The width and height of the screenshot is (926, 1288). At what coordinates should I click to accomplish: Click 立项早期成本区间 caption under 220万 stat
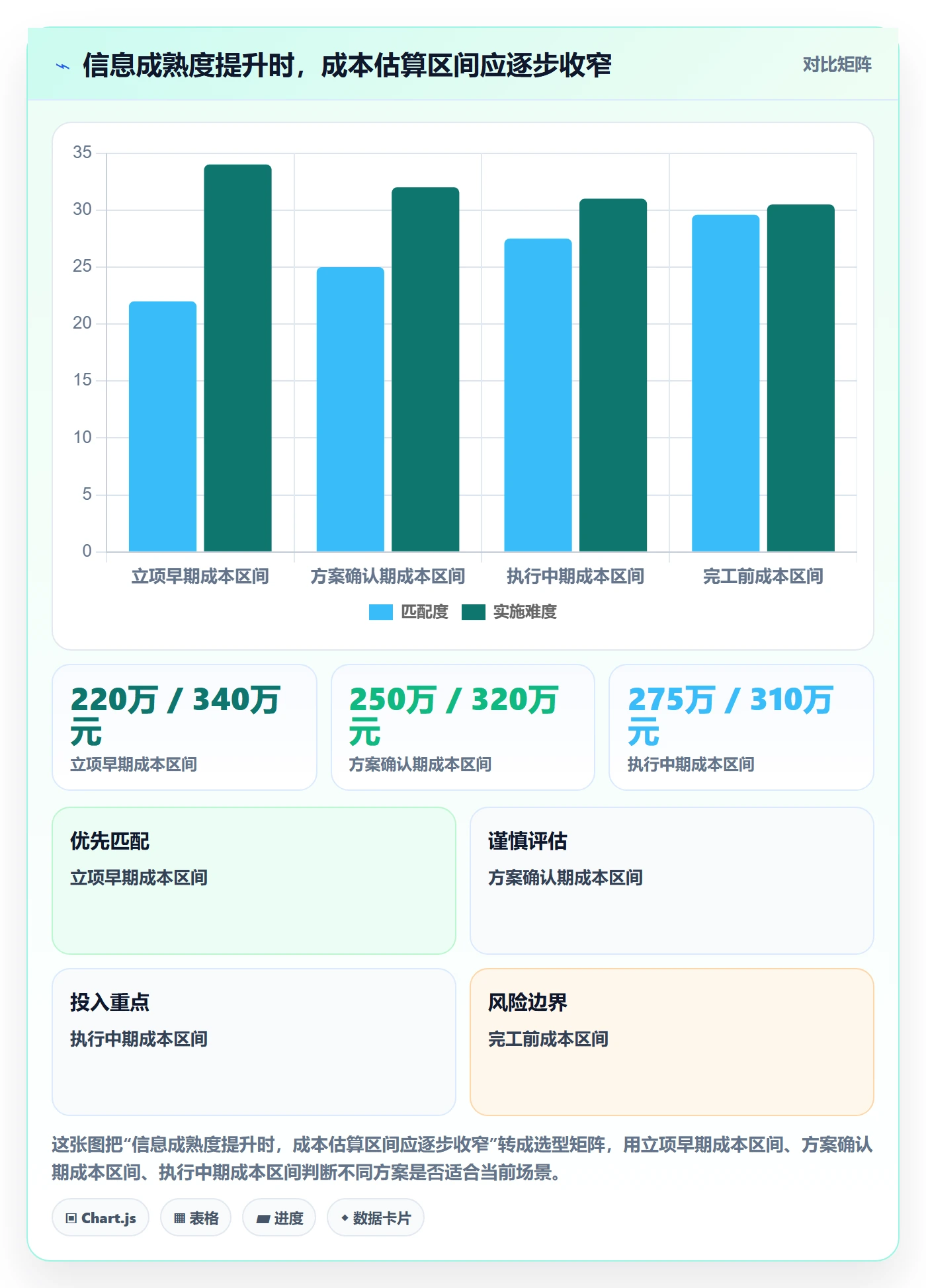coord(134,765)
